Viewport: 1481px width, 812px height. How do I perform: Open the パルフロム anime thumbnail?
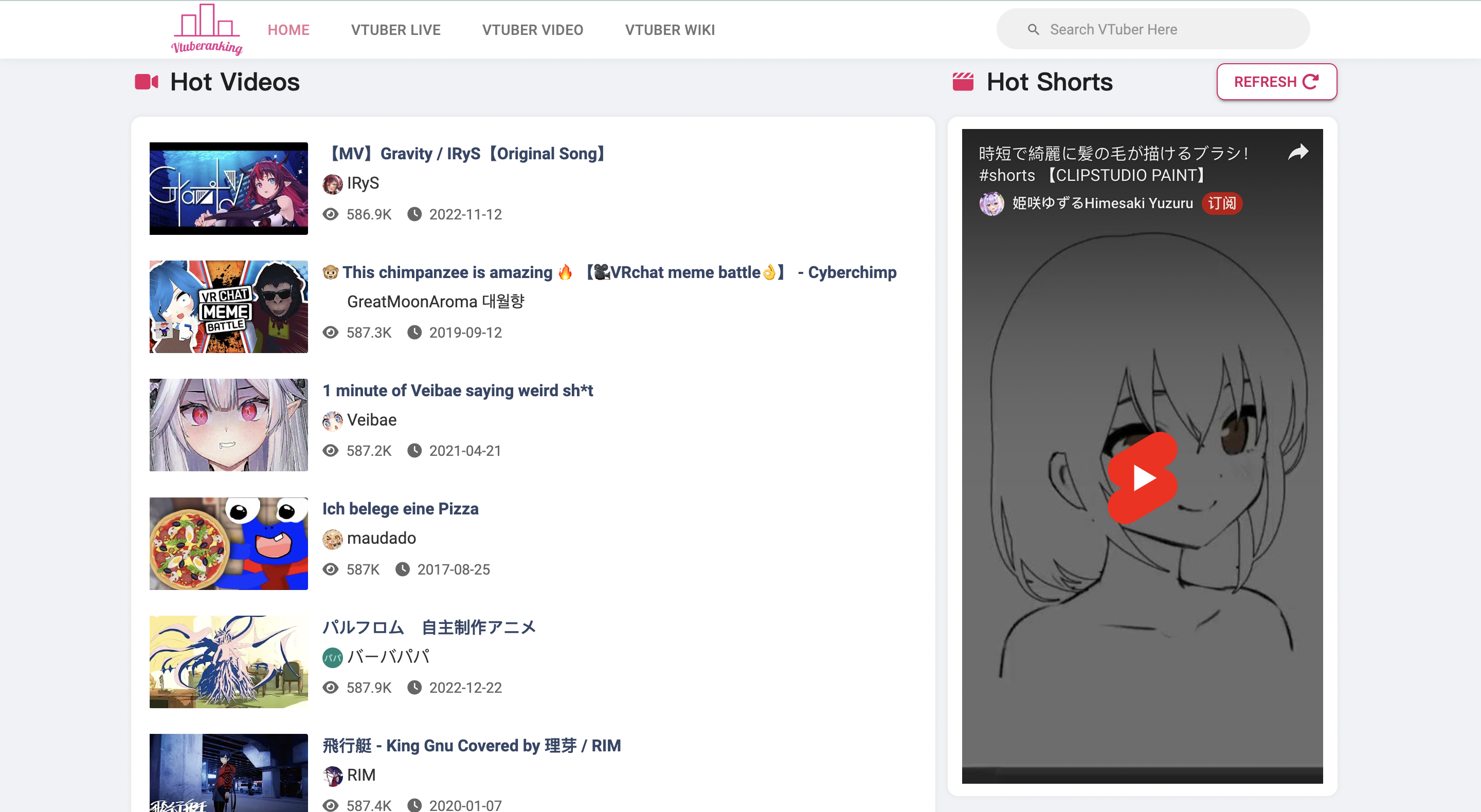[x=228, y=662]
